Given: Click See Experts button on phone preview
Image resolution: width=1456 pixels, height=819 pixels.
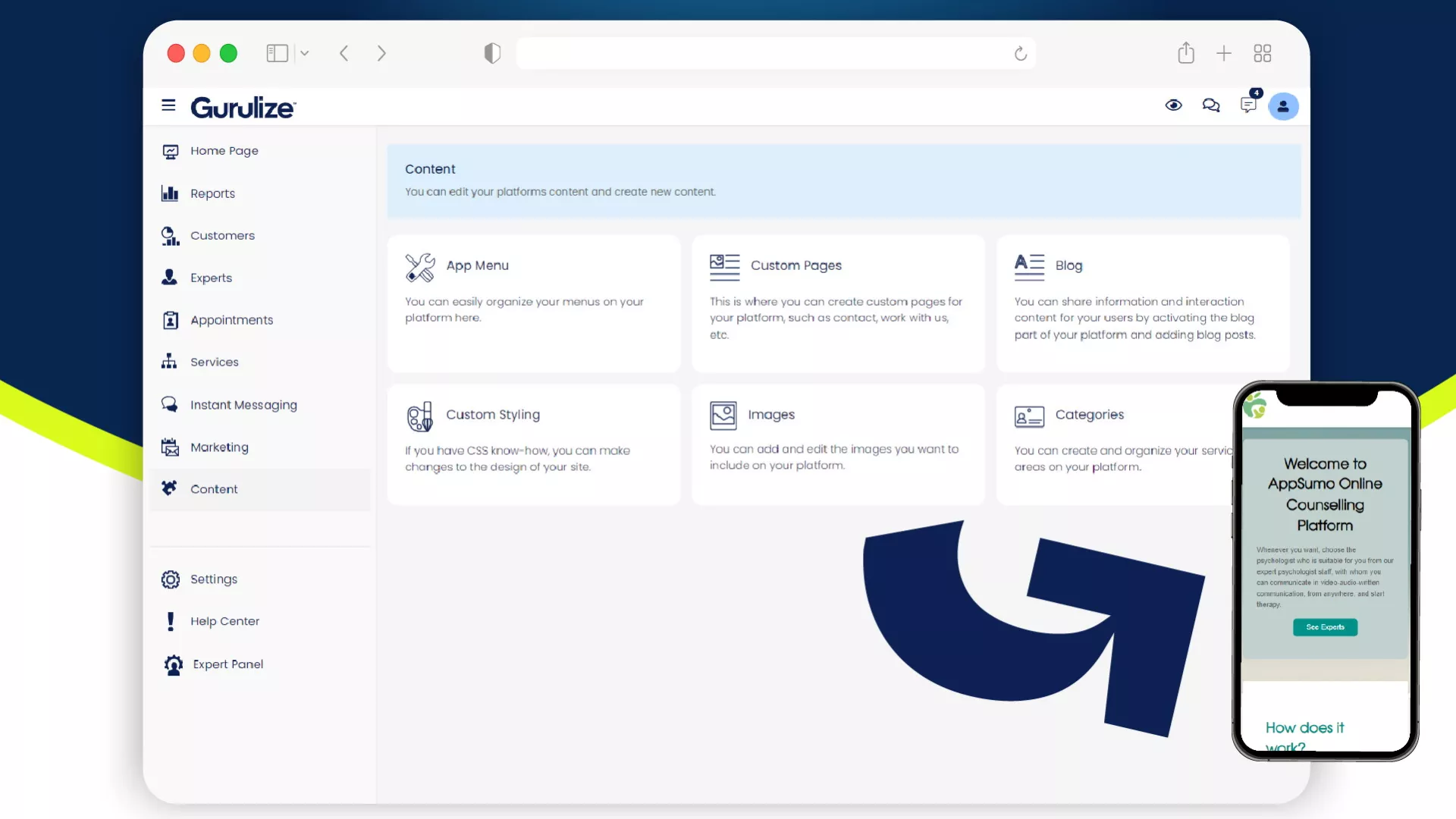Looking at the screenshot, I should tap(1325, 627).
